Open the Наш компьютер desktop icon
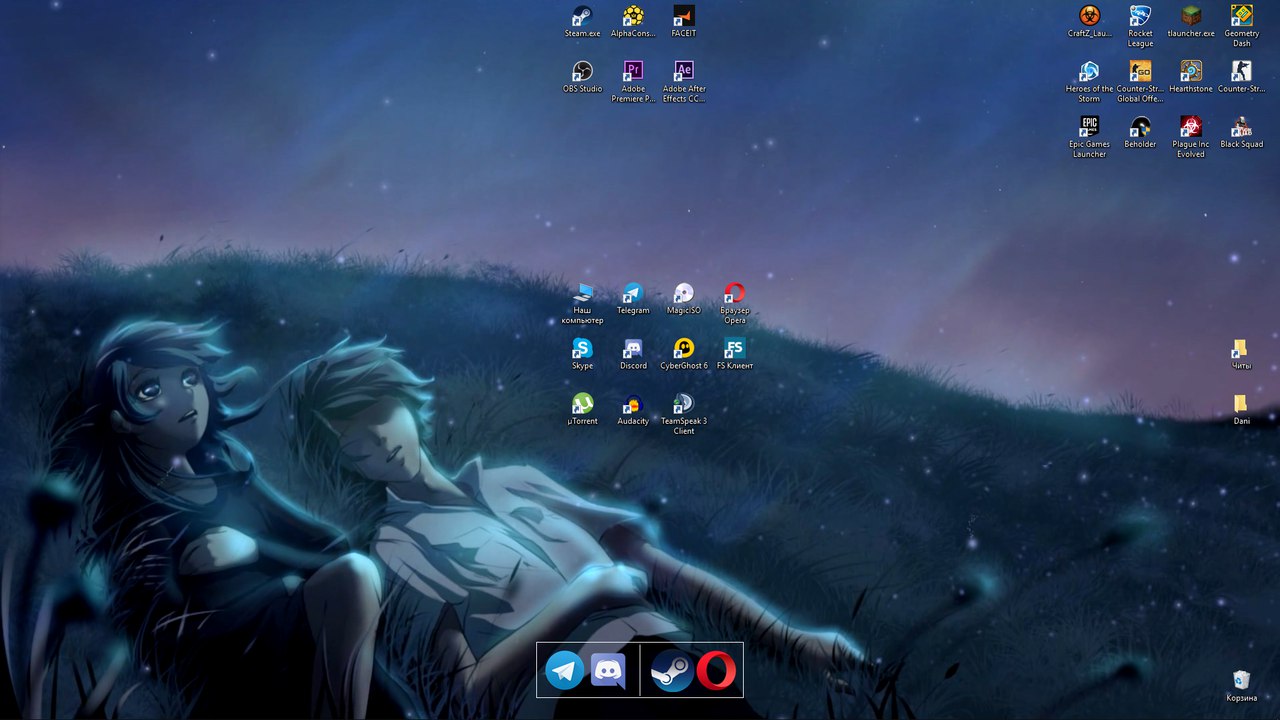1280x720 pixels. click(582, 303)
